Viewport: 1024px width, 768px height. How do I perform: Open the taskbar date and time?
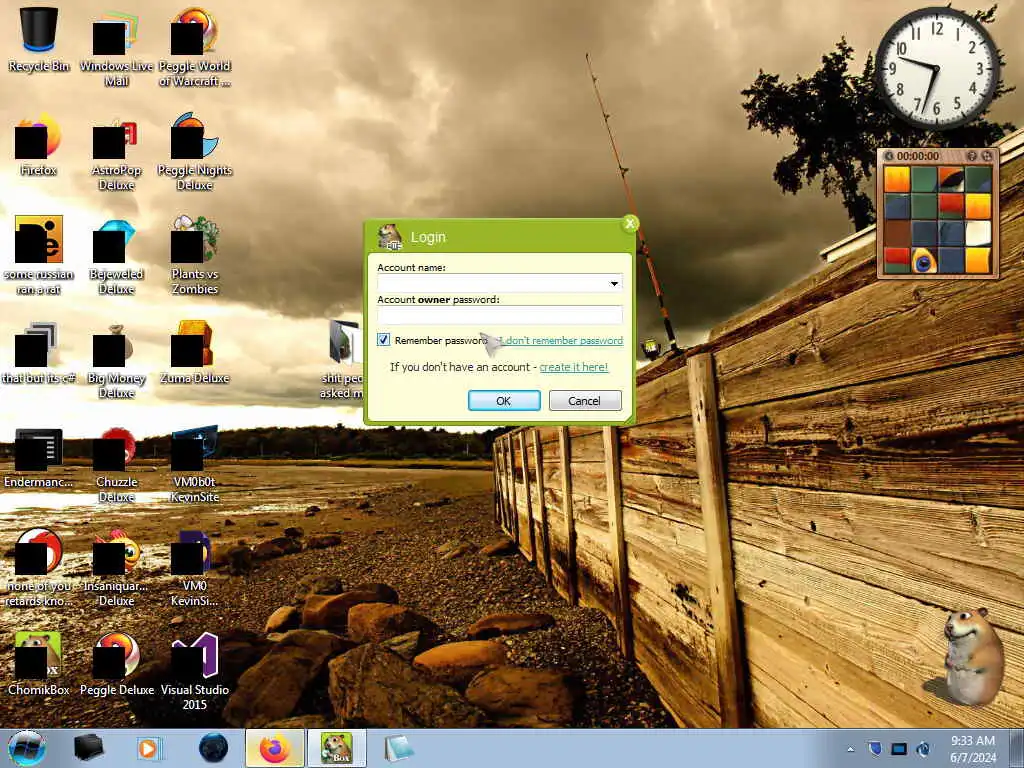[x=973, y=749]
